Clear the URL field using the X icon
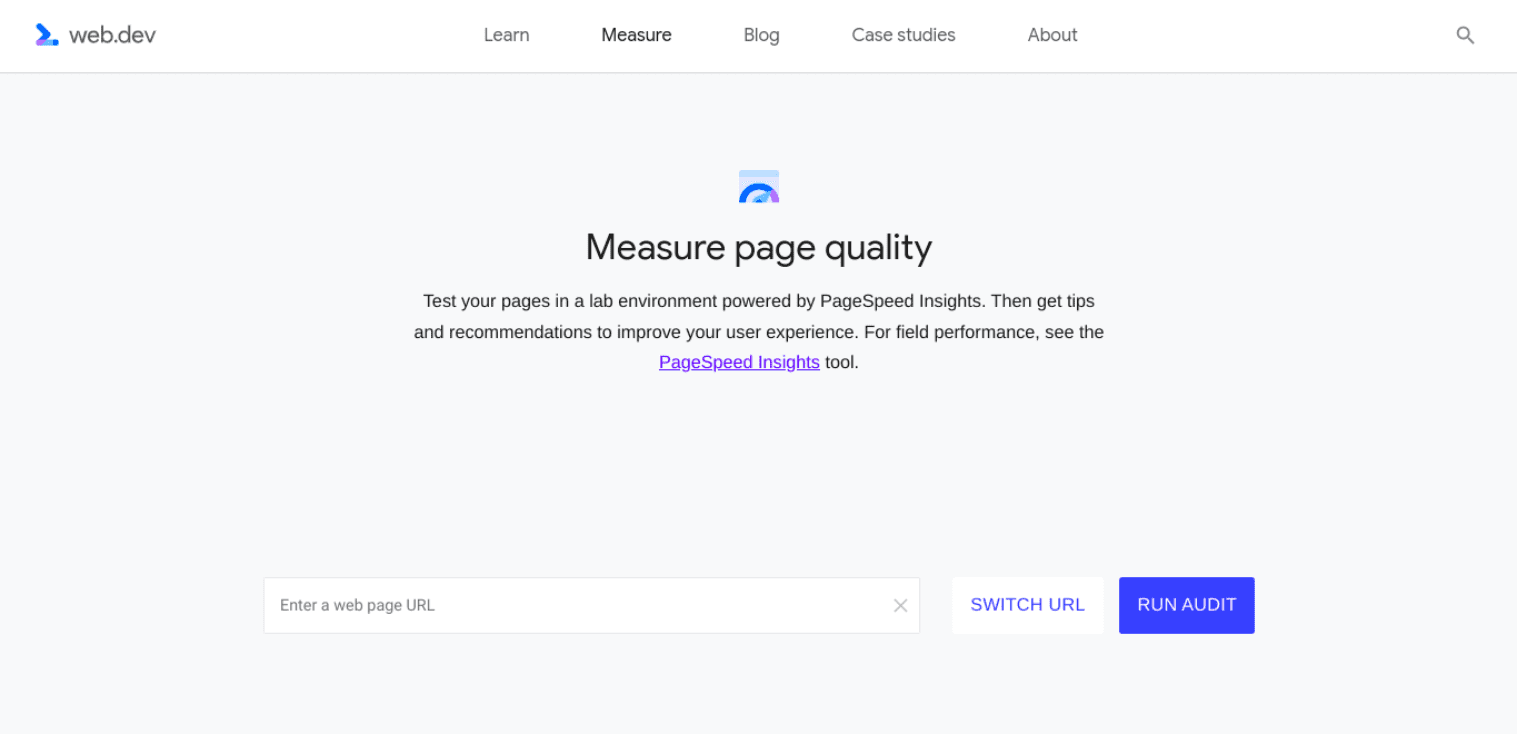 pos(899,605)
